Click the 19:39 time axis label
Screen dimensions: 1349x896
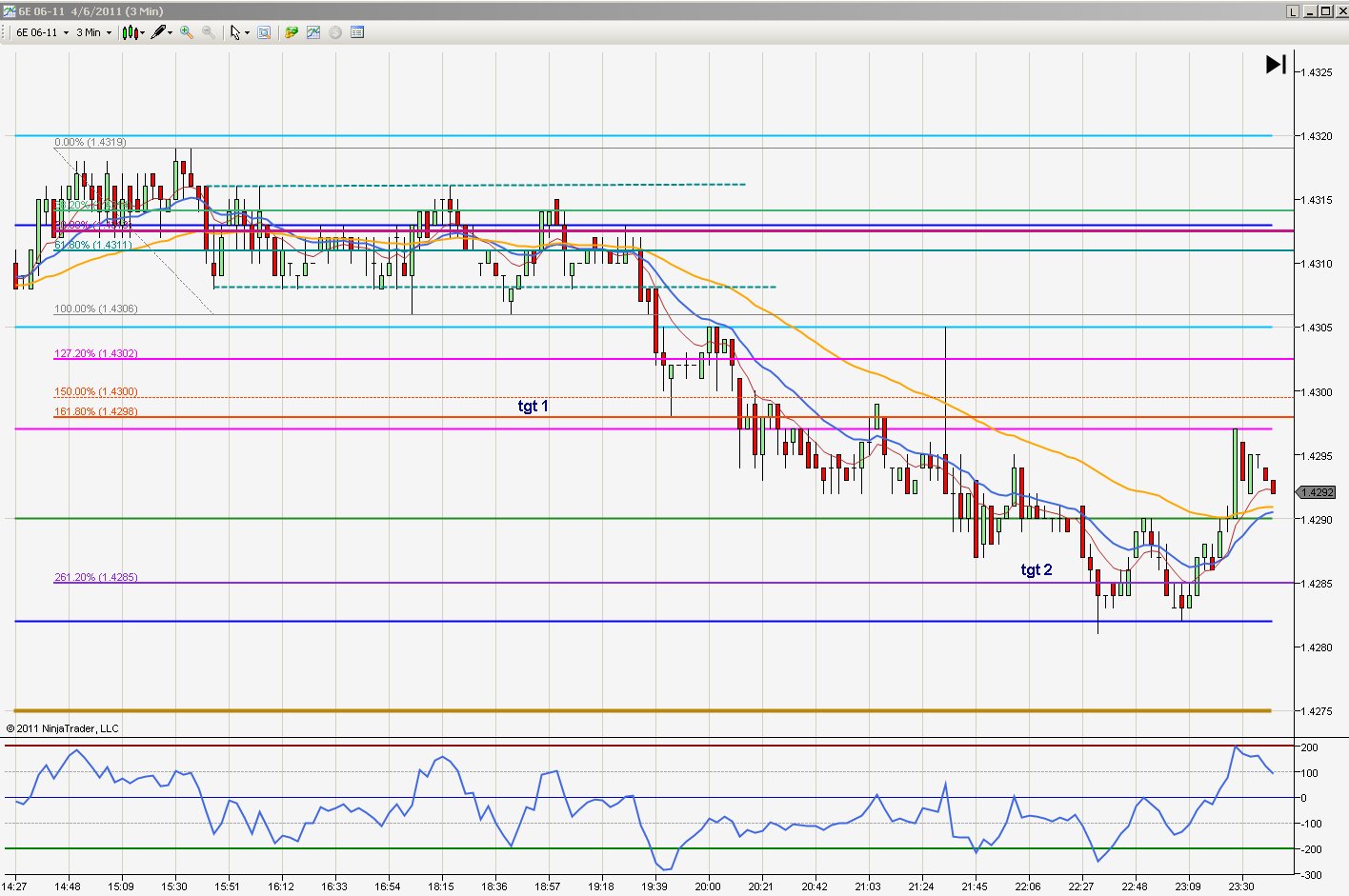654,886
